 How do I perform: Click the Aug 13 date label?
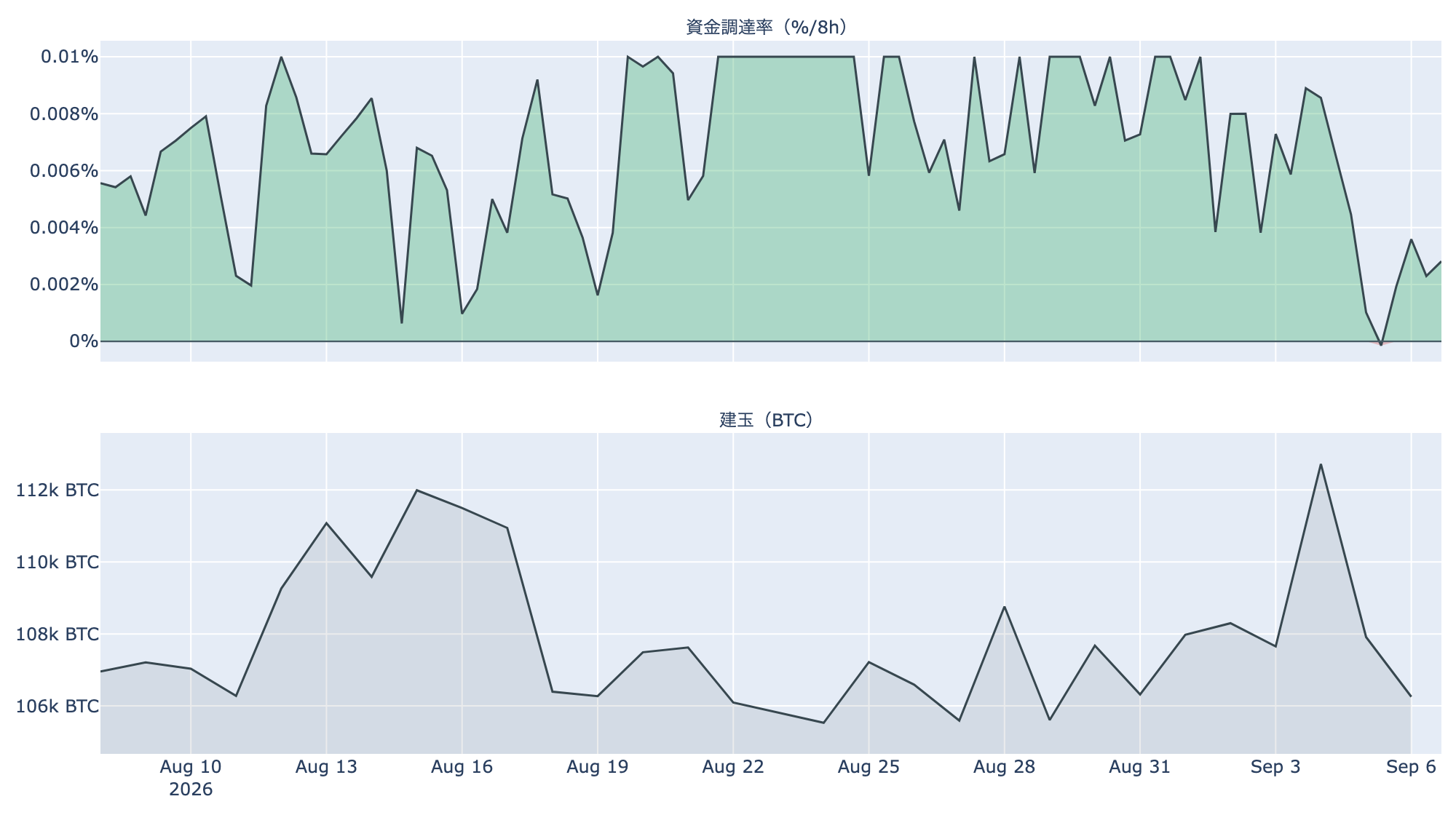(326, 767)
